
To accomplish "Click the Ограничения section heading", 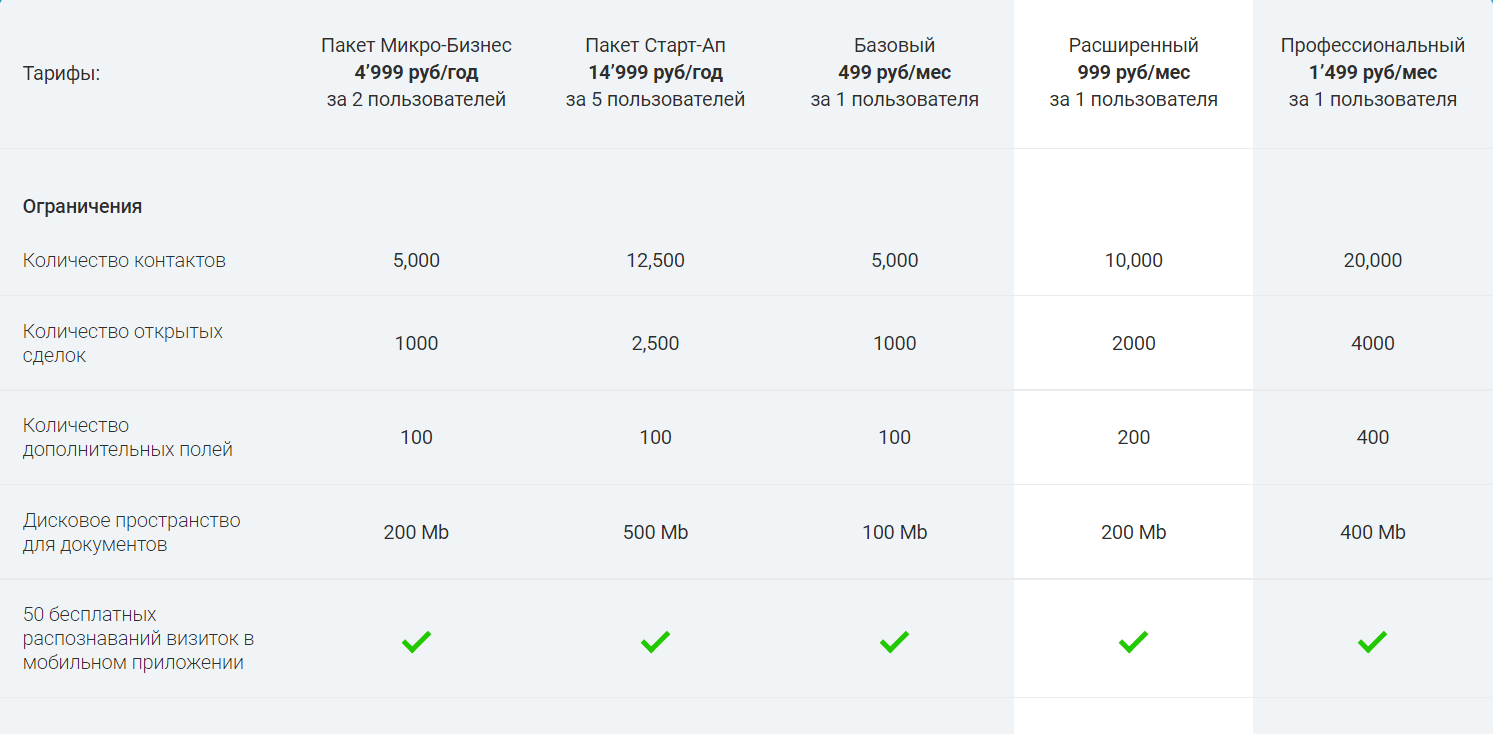I will tap(82, 206).
